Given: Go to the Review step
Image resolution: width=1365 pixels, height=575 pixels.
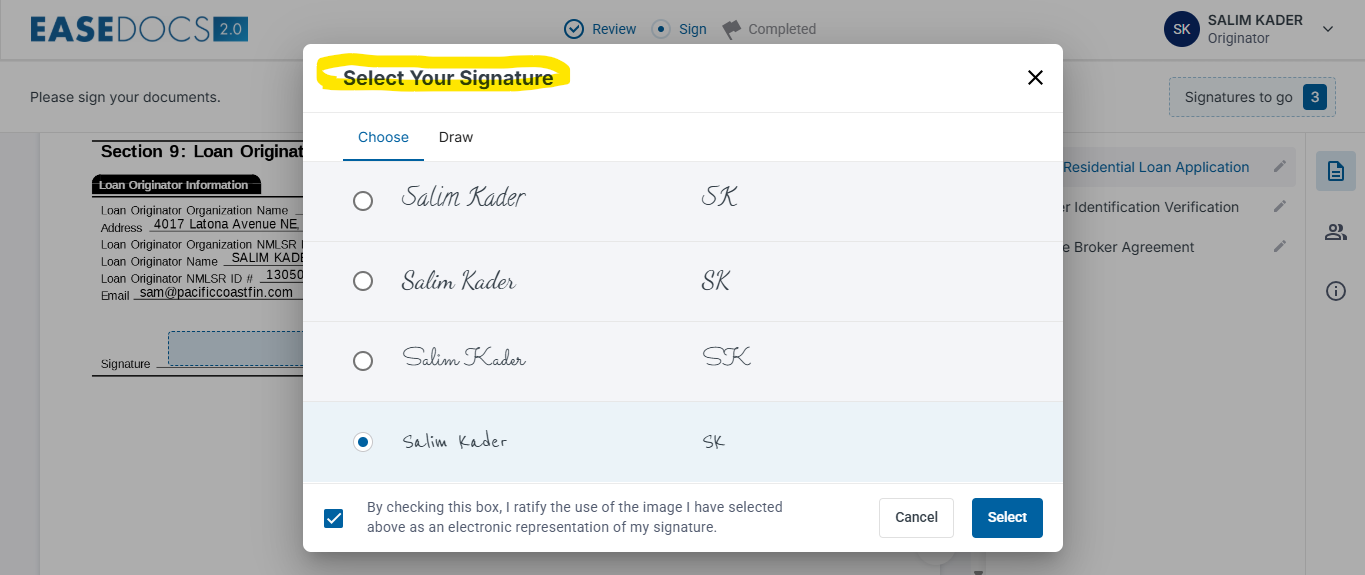Looking at the screenshot, I should coord(601,29).
